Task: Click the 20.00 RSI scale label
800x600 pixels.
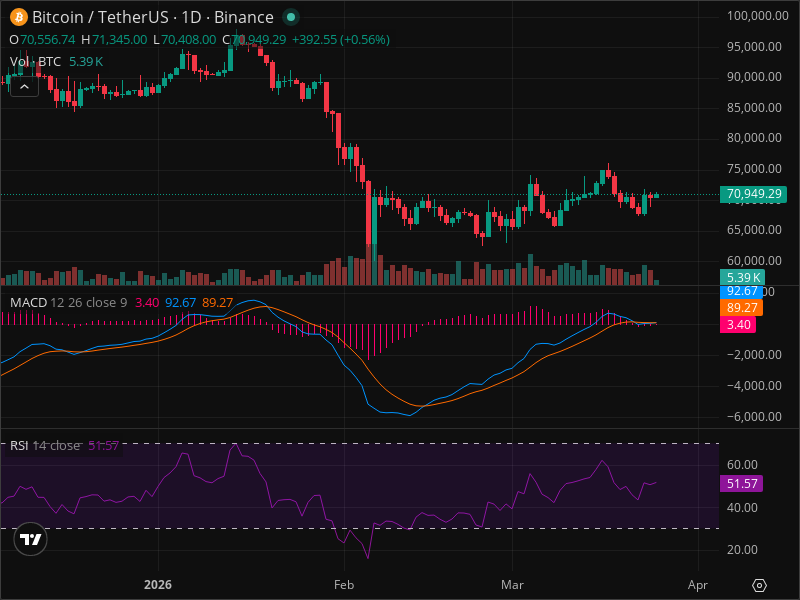Action: [x=742, y=550]
